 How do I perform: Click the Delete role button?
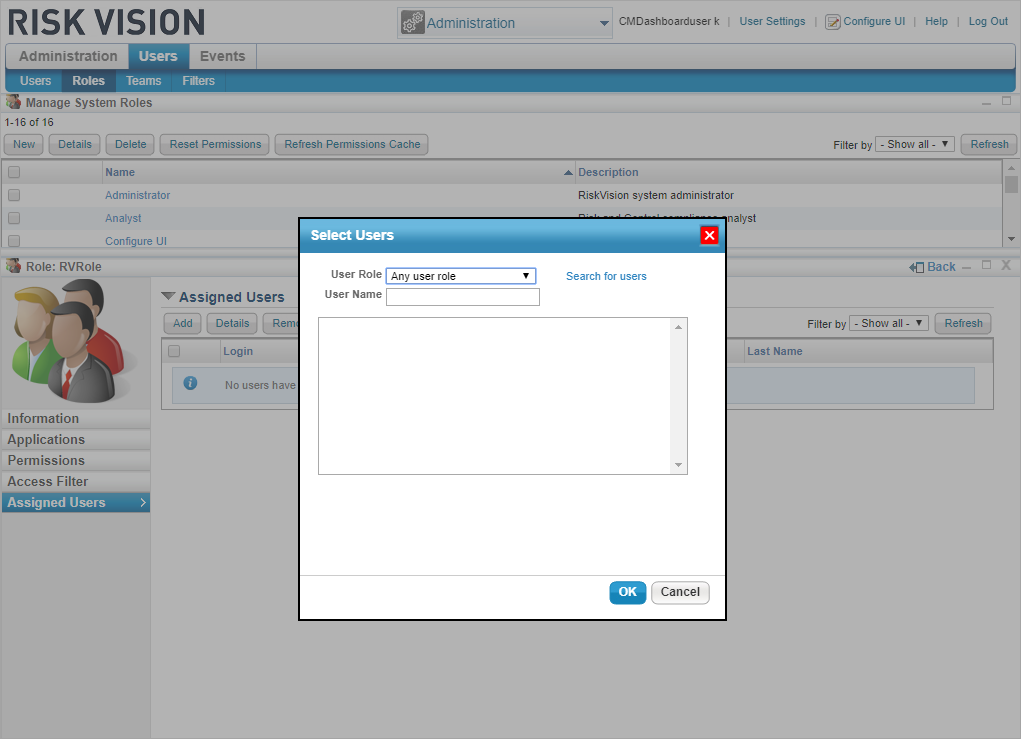pos(130,145)
